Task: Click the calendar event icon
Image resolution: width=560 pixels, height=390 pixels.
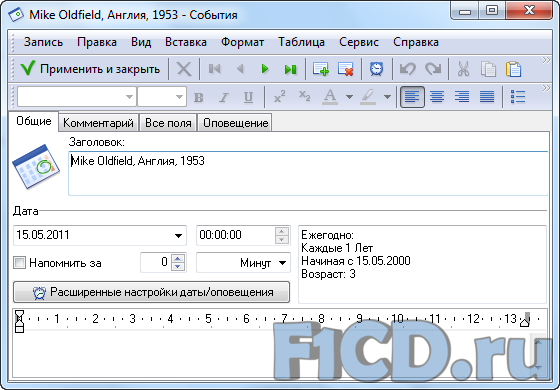Action: point(36,166)
